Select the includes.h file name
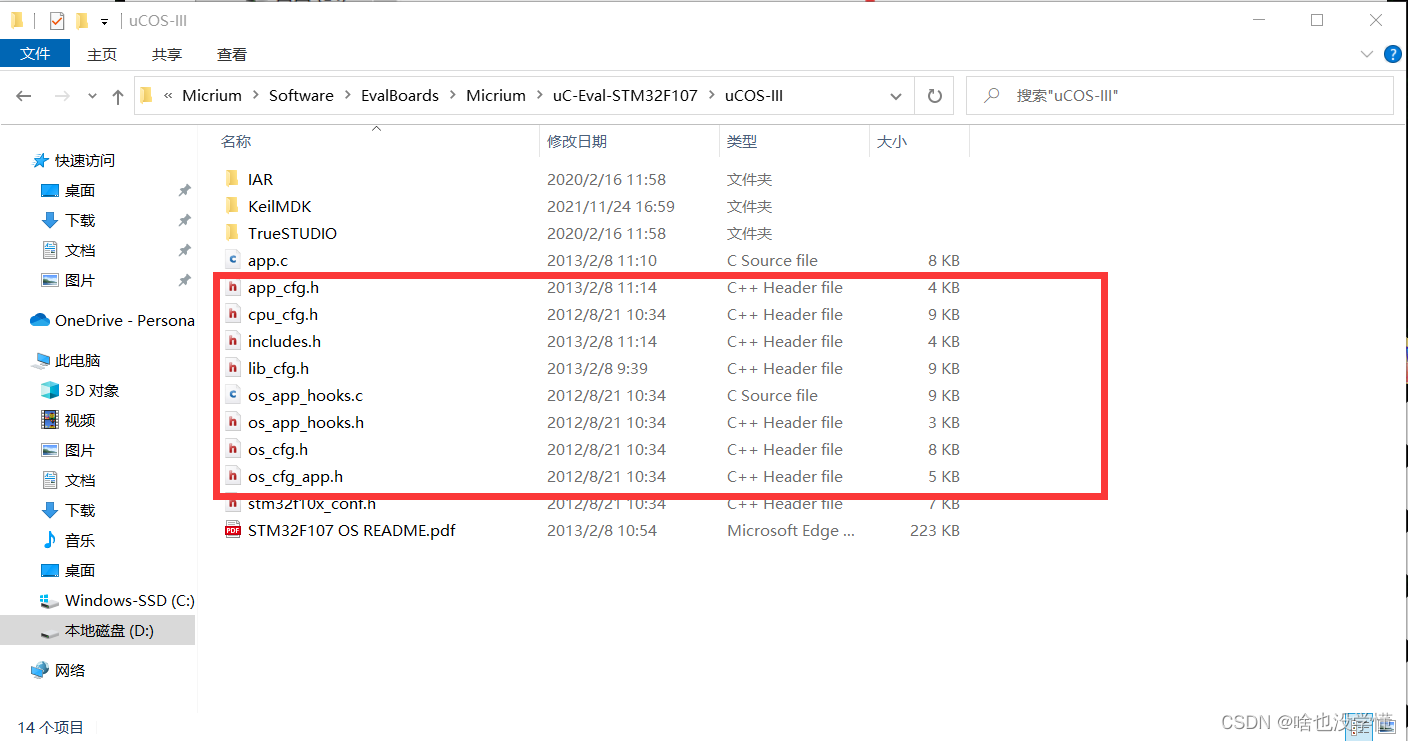 pos(284,341)
